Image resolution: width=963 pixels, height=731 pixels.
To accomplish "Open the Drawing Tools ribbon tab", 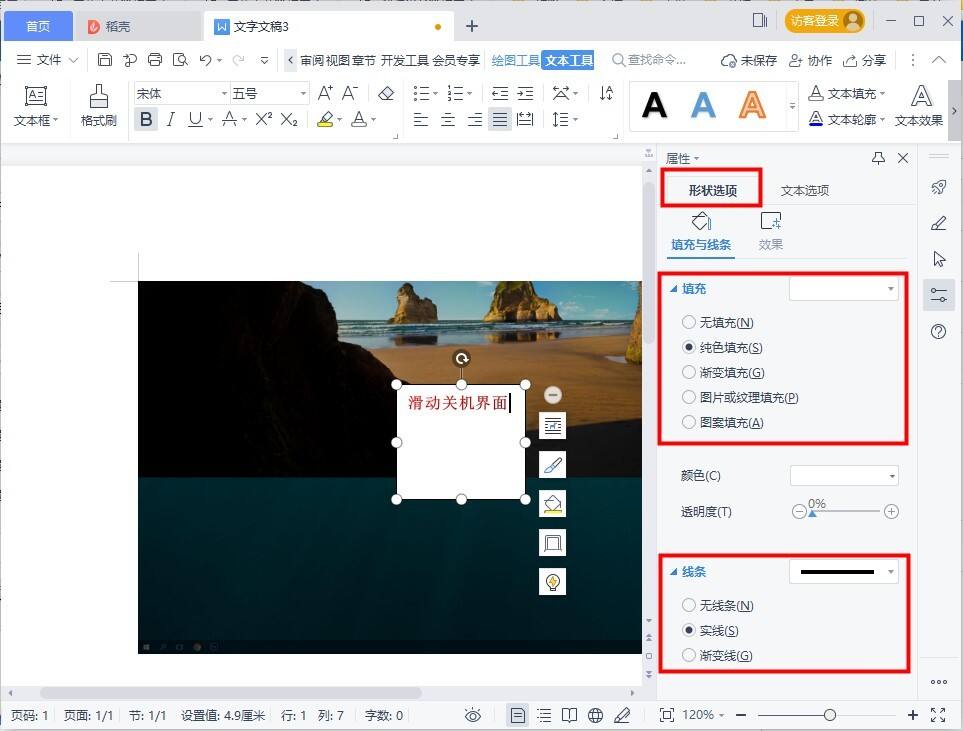I will (515, 60).
